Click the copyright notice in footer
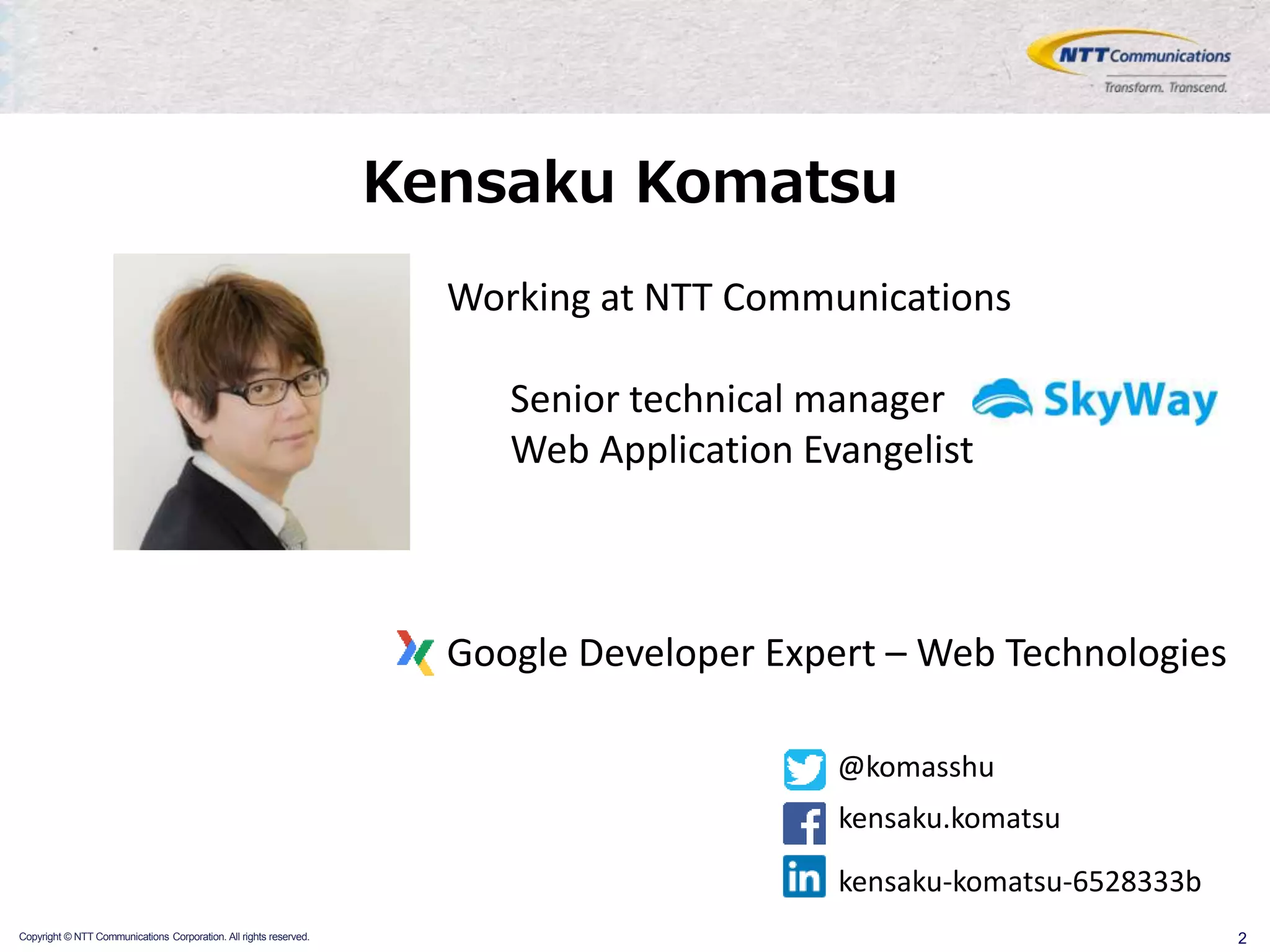This screenshot has width=1270, height=952. (164, 937)
